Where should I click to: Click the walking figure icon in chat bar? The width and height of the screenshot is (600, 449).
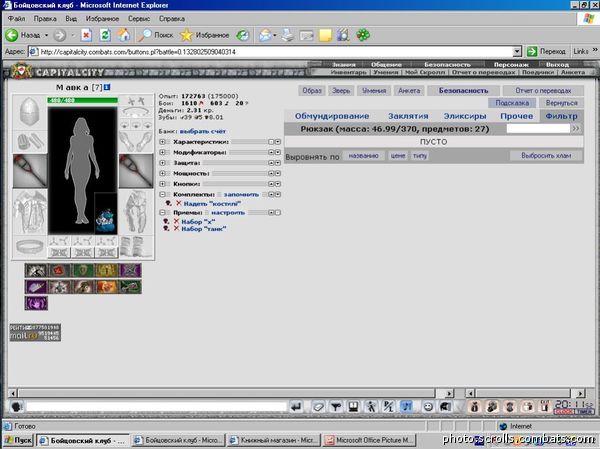click(x=371, y=407)
